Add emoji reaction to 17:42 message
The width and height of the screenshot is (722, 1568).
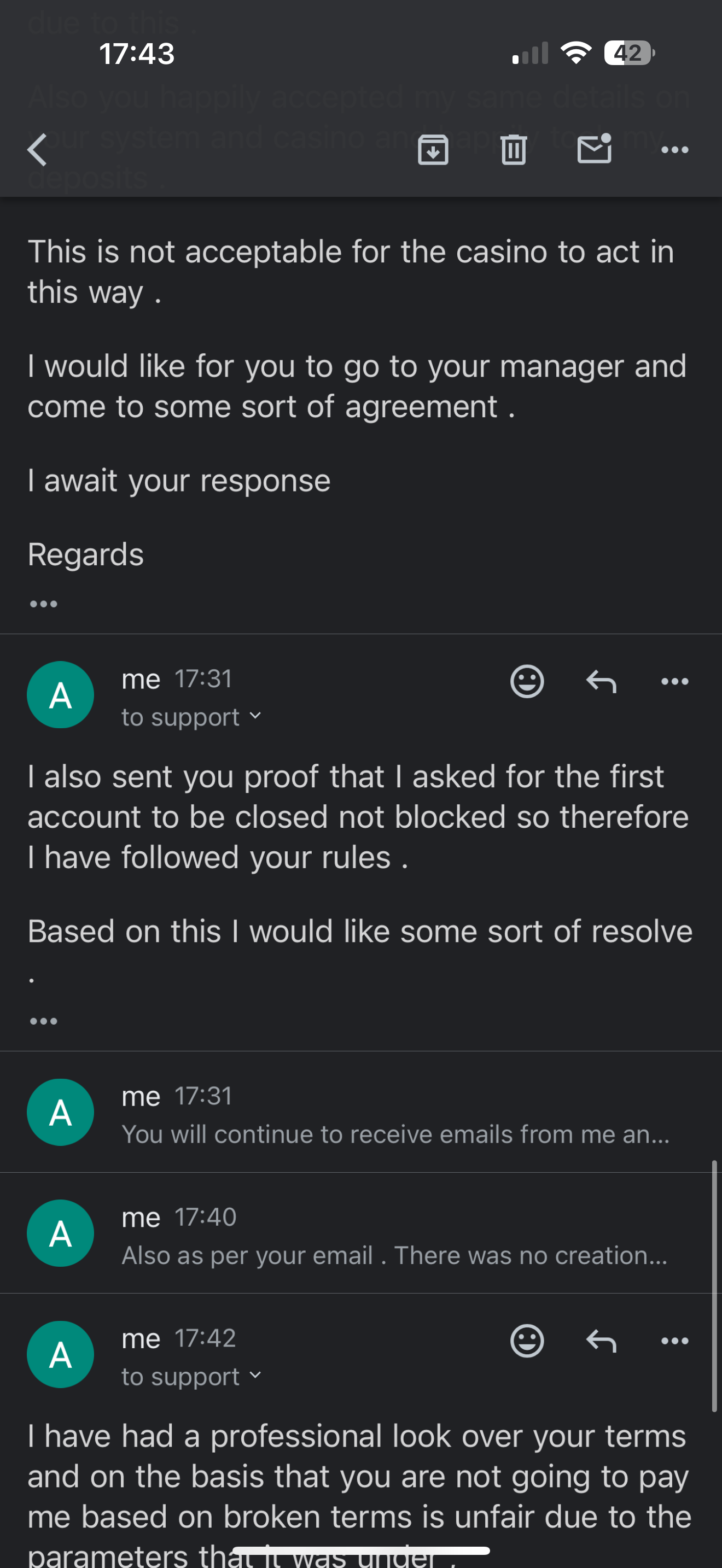[527, 1341]
